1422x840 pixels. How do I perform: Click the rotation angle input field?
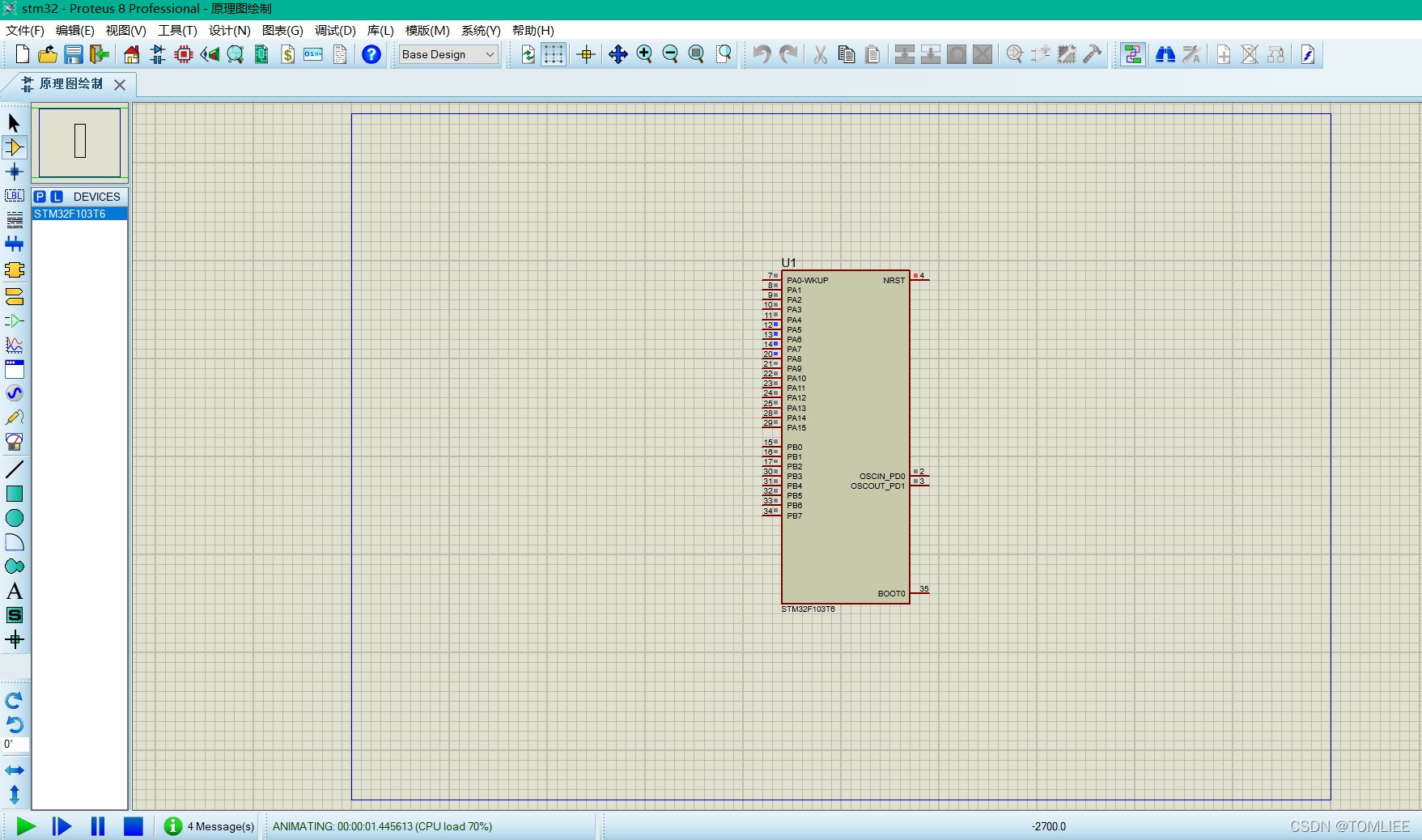(x=16, y=745)
